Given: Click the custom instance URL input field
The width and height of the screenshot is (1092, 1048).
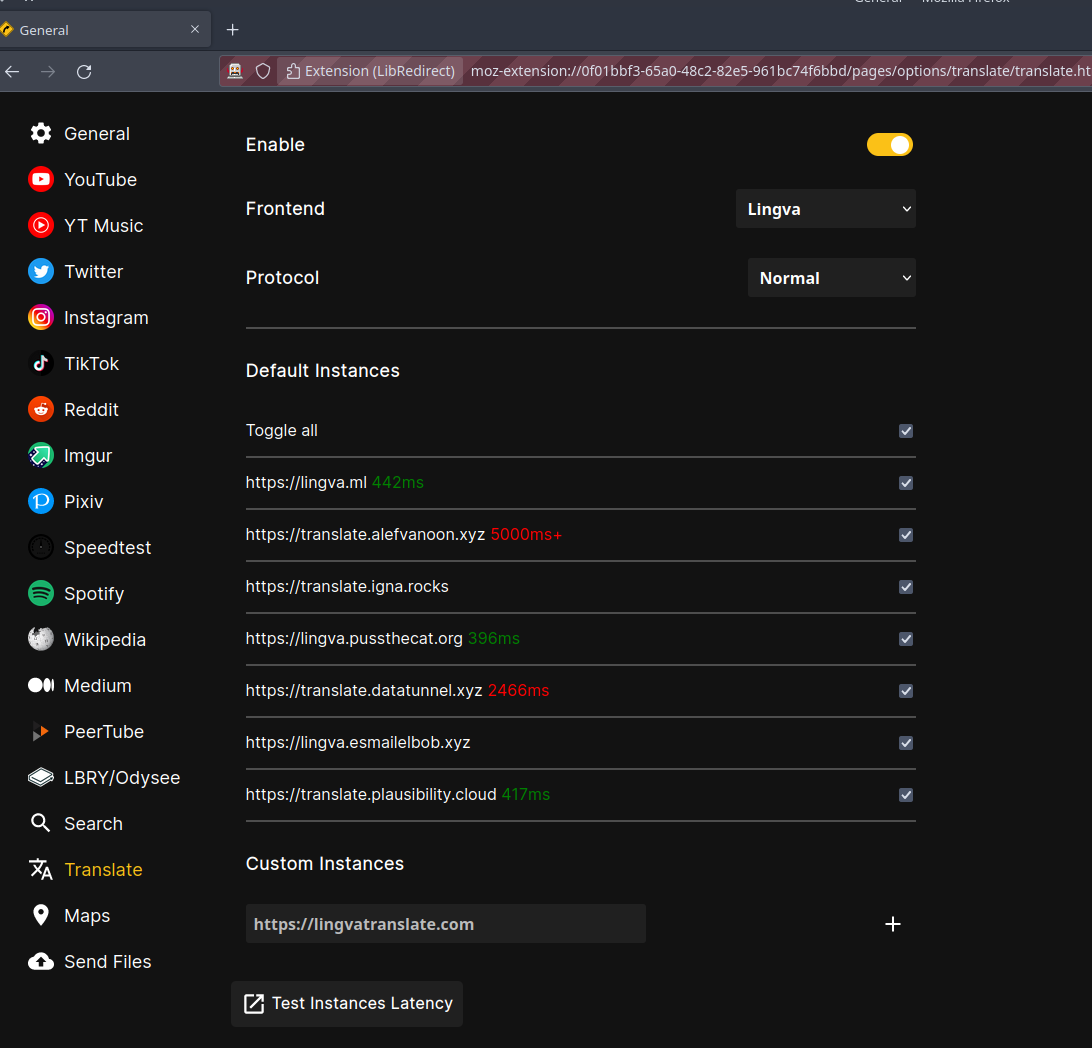Looking at the screenshot, I should click(x=445, y=923).
